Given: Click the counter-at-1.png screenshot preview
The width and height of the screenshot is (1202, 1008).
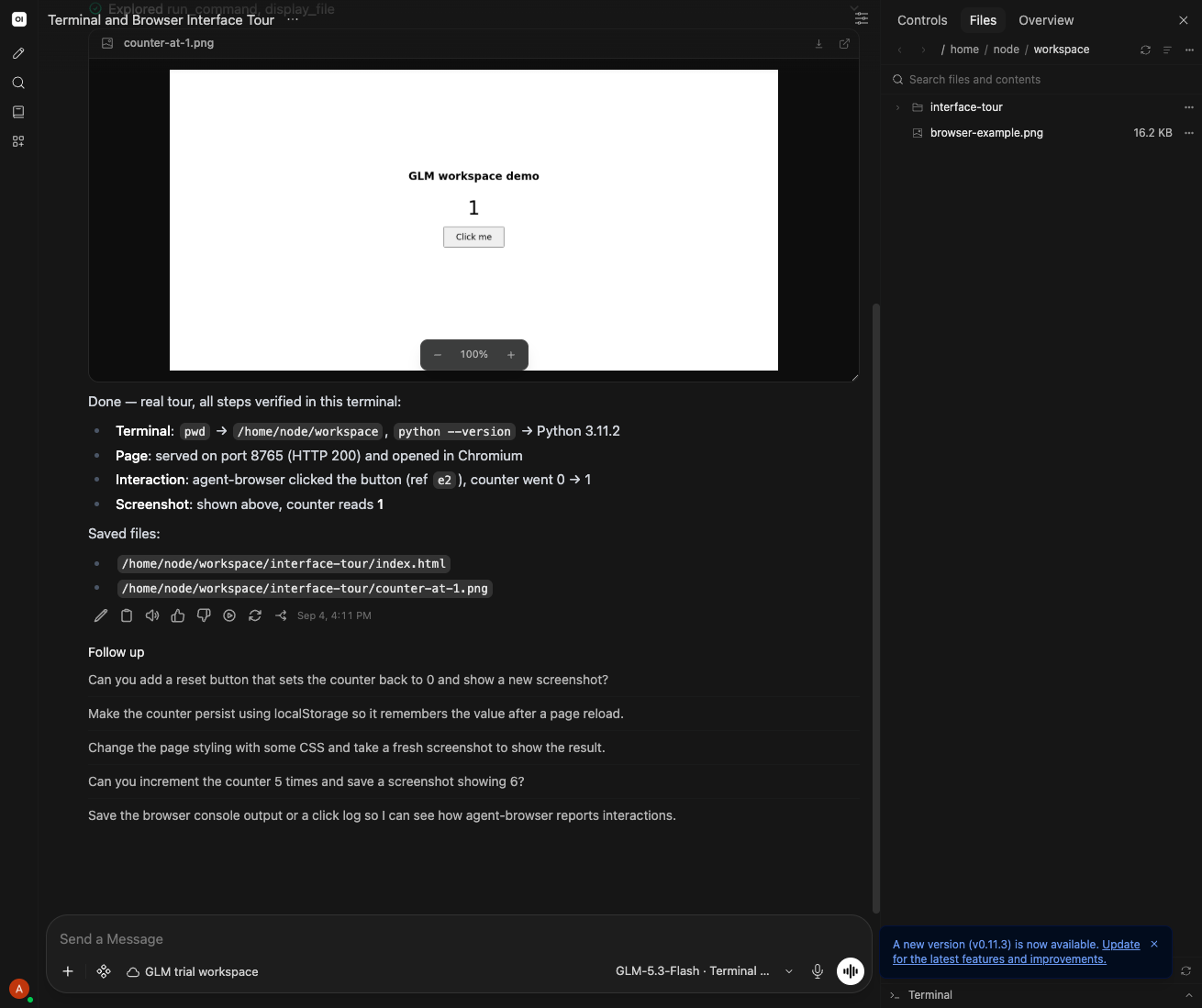Looking at the screenshot, I should coord(473,220).
